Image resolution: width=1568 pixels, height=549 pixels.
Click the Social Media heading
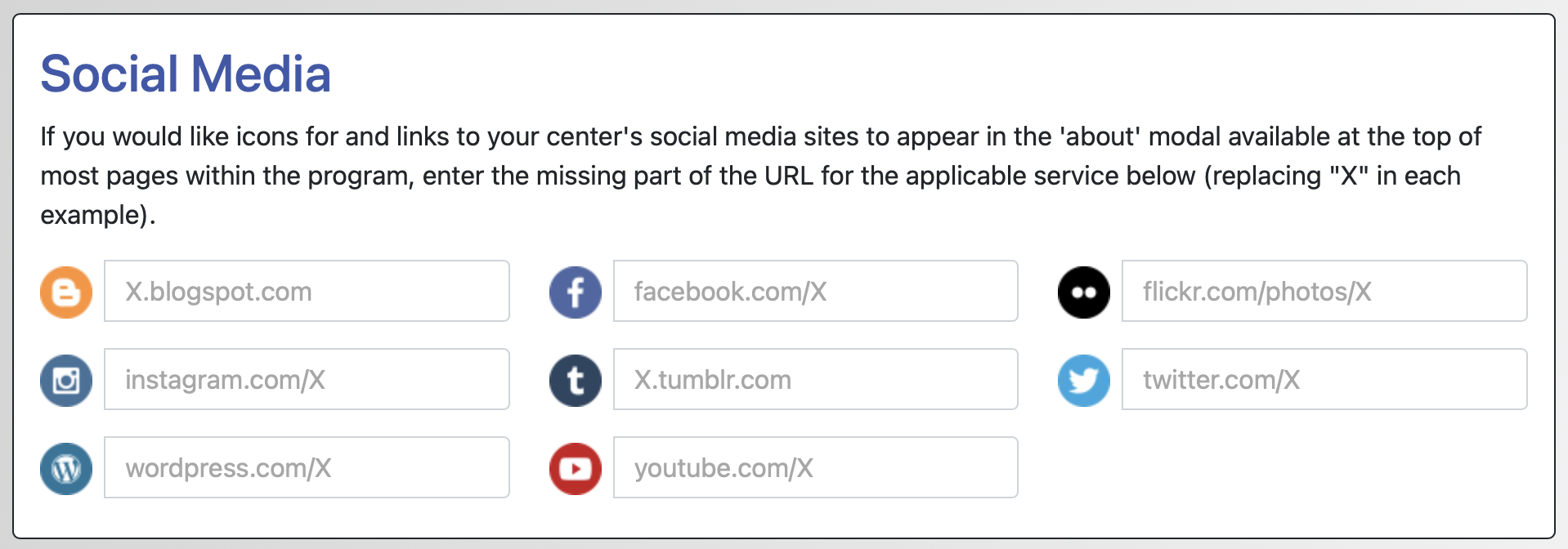coord(186,74)
